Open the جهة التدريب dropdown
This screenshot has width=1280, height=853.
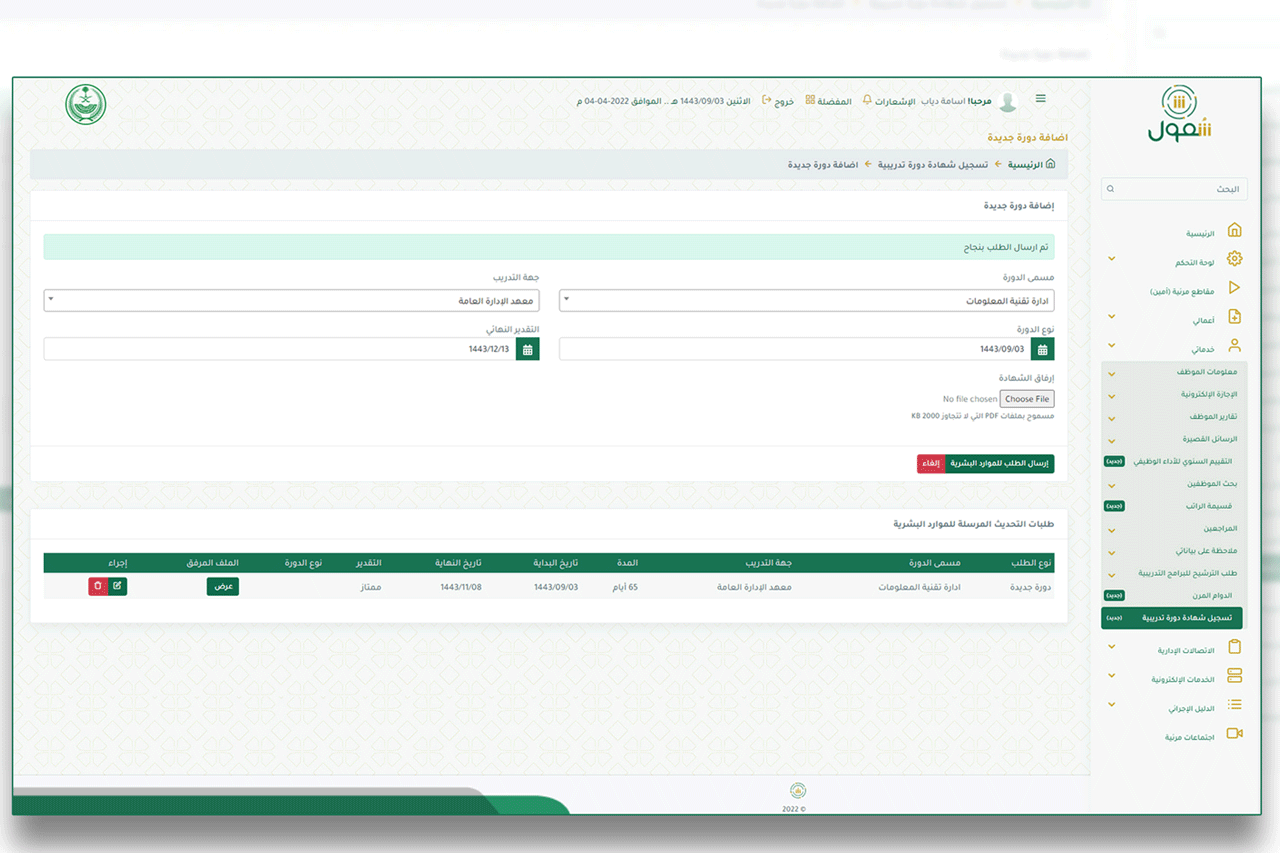tap(292, 301)
